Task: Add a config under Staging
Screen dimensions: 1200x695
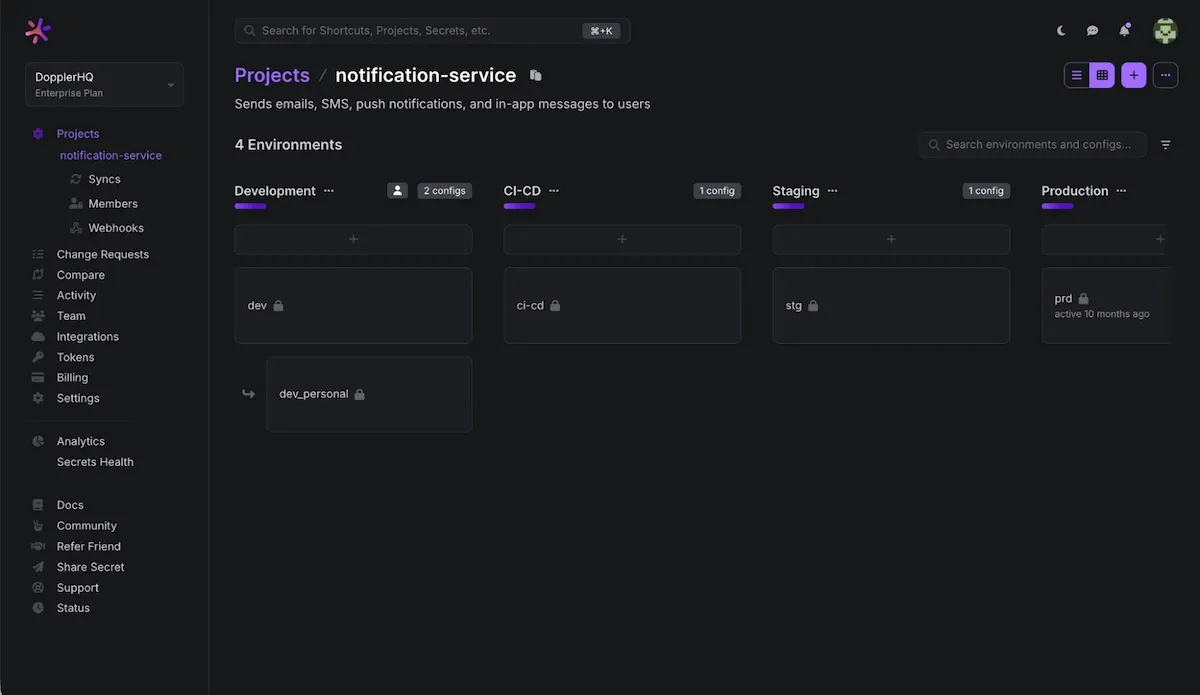Action: [891, 240]
